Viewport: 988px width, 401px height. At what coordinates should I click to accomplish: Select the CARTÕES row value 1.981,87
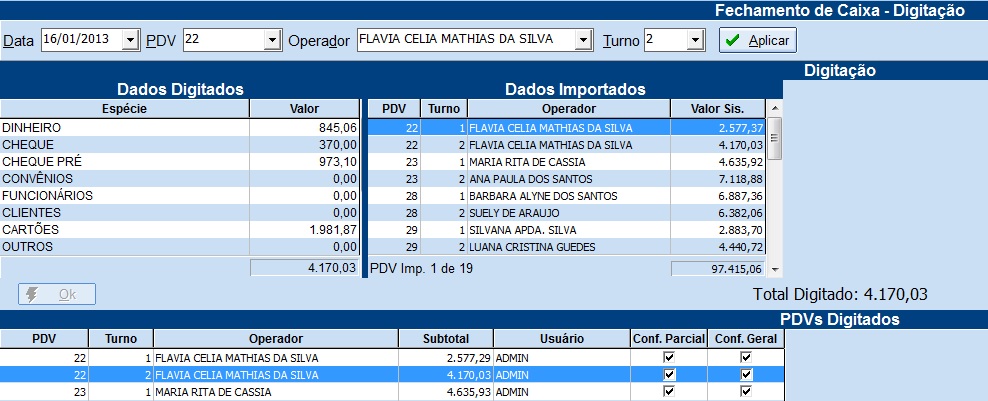pyautogui.click(x=304, y=230)
